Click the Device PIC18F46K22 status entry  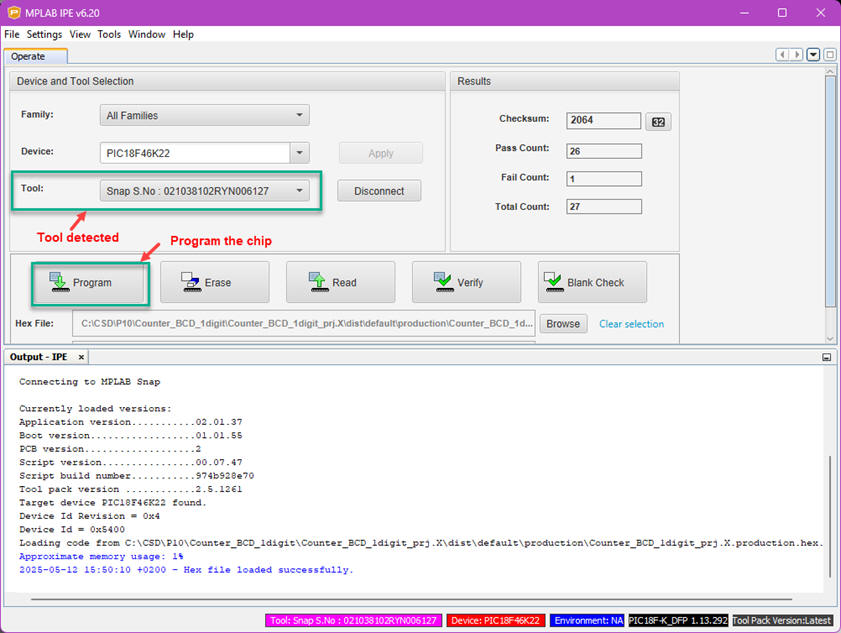pyautogui.click(x=496, y=621)
